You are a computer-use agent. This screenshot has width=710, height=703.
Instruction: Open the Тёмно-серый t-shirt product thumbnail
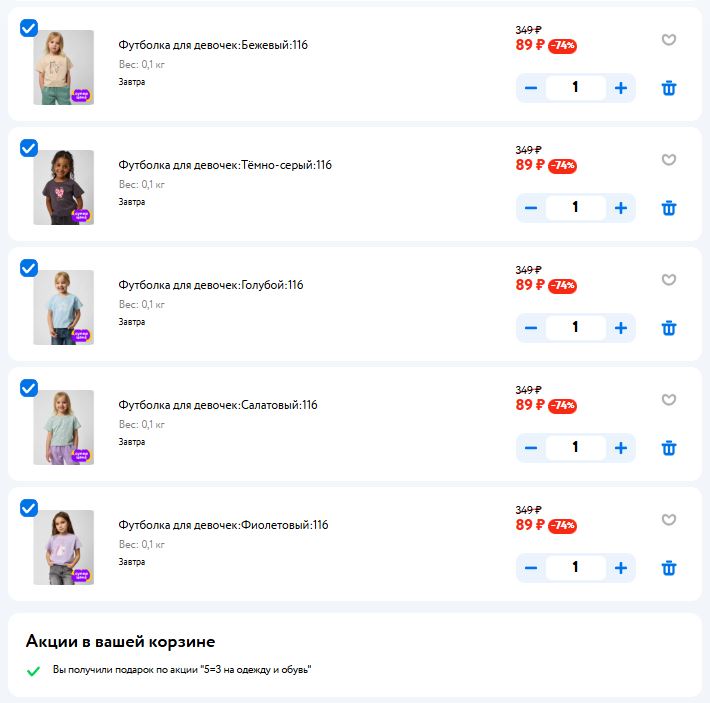click(x=63, y=187)
